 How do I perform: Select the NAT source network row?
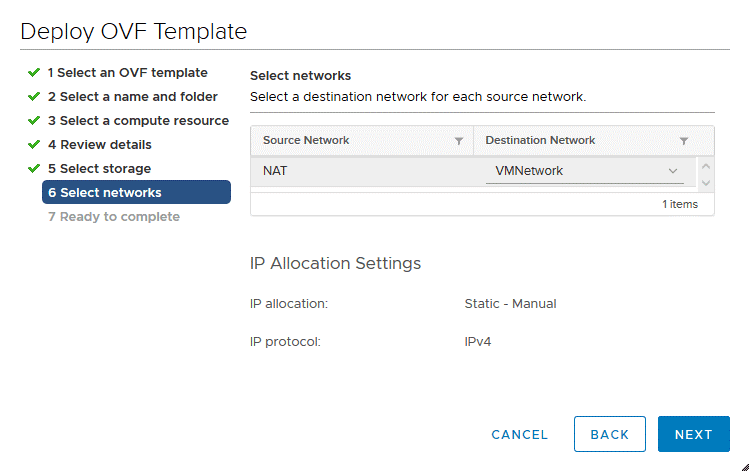360,171
